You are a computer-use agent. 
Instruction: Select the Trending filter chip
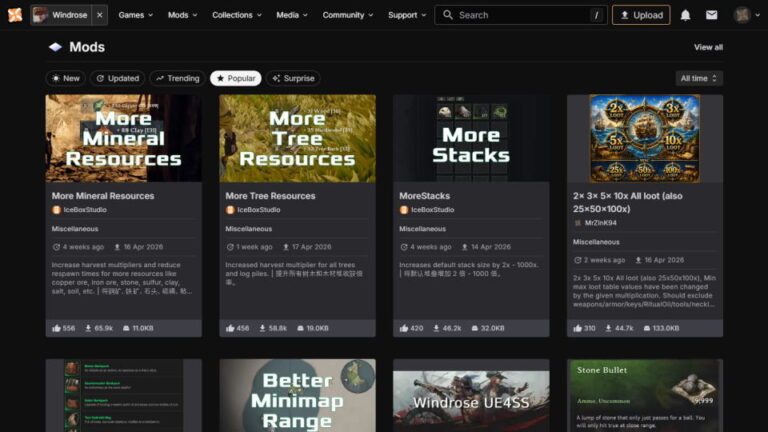tap(177, 78)
